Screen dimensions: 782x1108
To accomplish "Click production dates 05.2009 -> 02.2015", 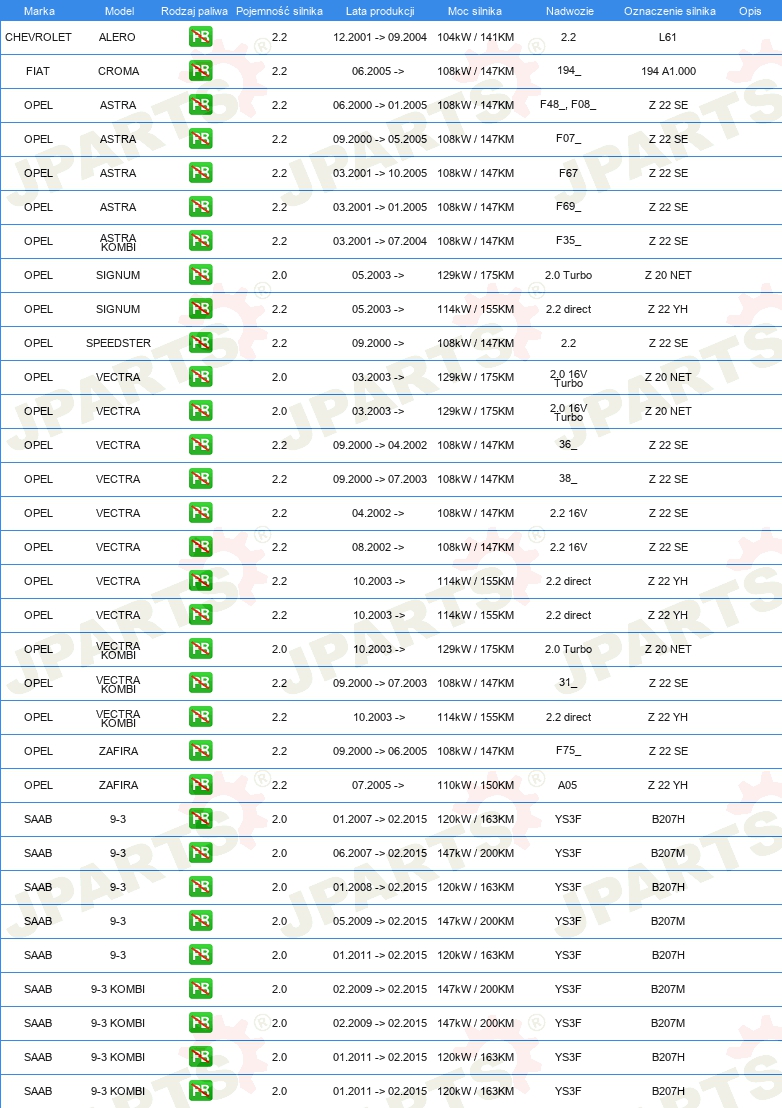I will pos(380,921).
